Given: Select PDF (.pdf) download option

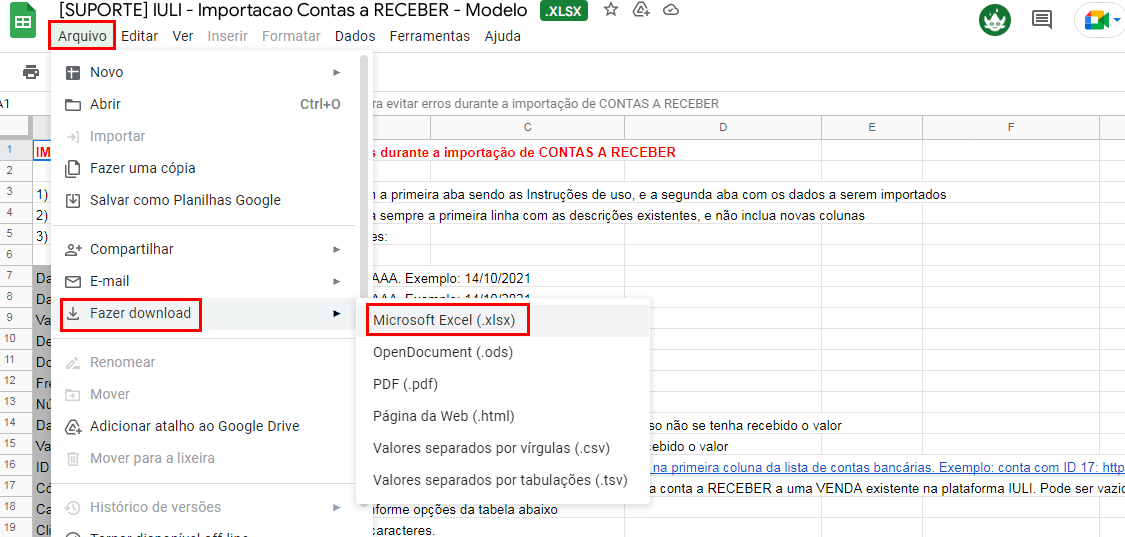Looking at the screenshot, I should click(x=405, y=384).
